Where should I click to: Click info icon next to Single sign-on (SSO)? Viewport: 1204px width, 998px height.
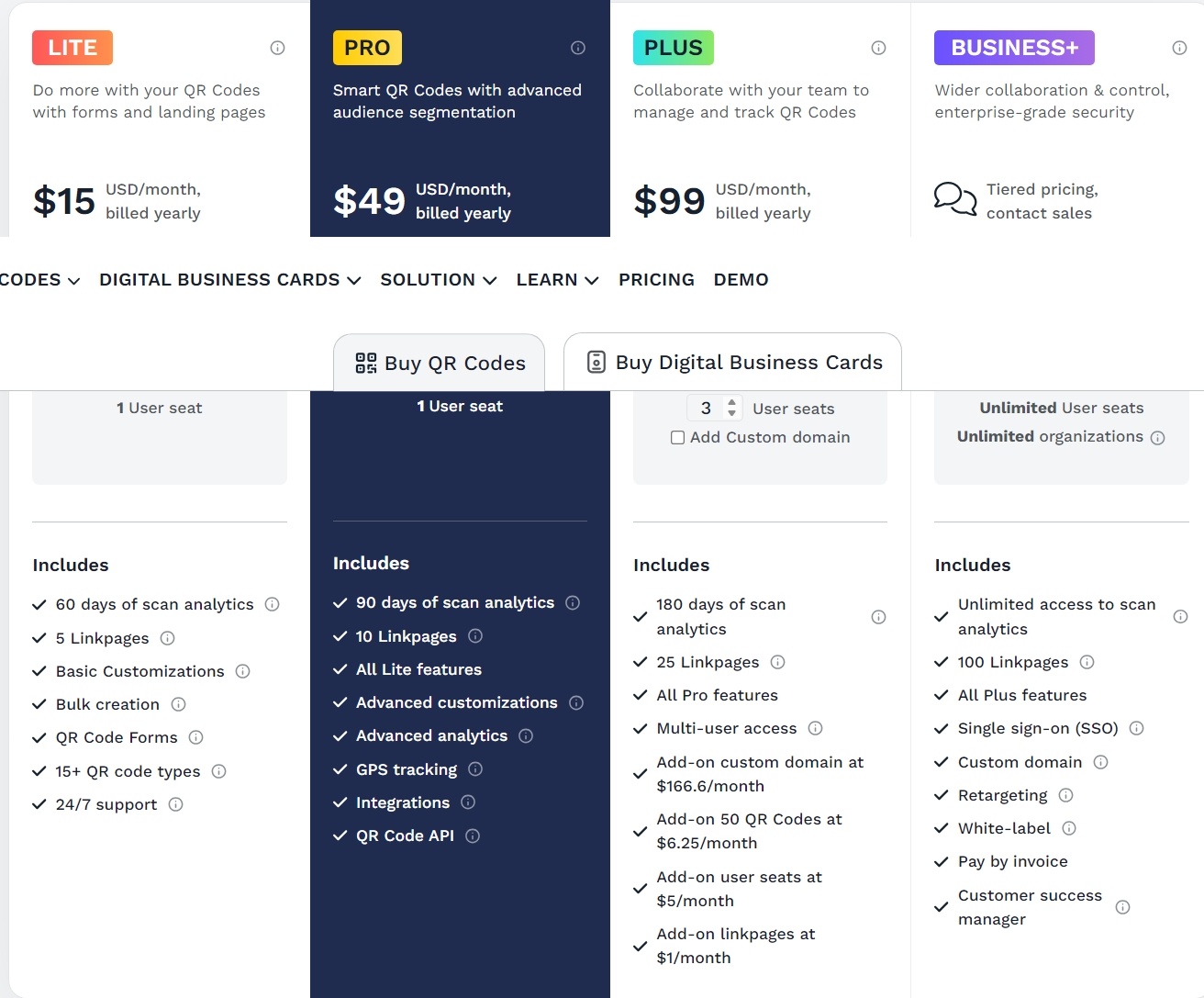coord(1136,728)
